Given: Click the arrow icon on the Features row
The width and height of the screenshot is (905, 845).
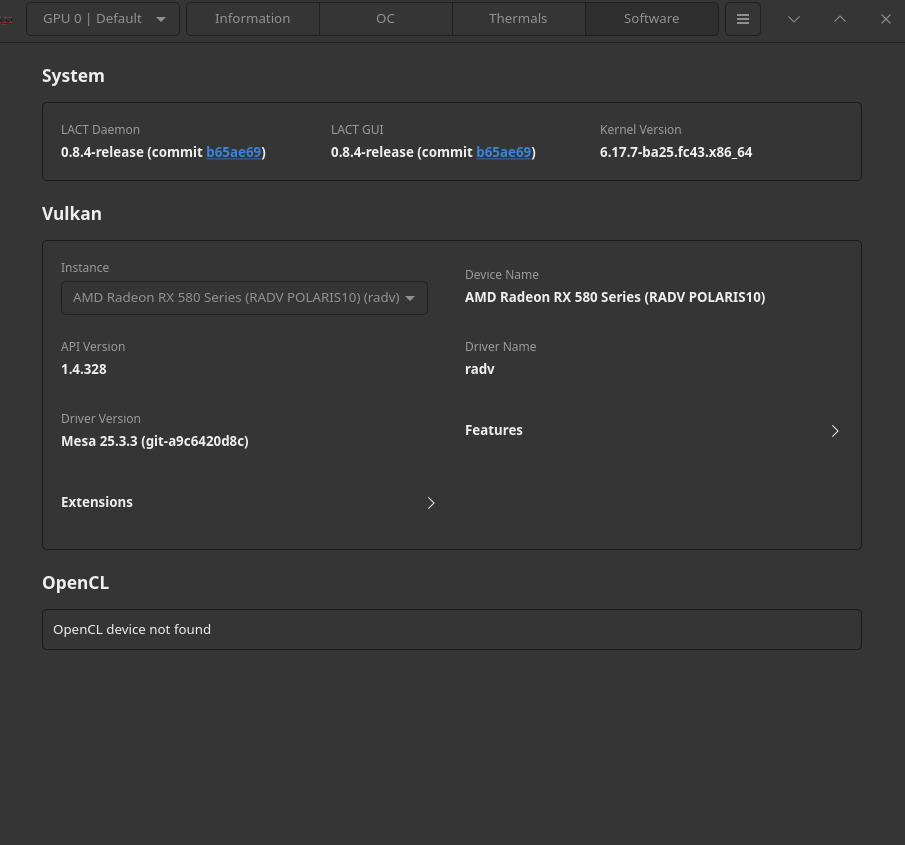Looking at the screenshot, I should [835, 431].
